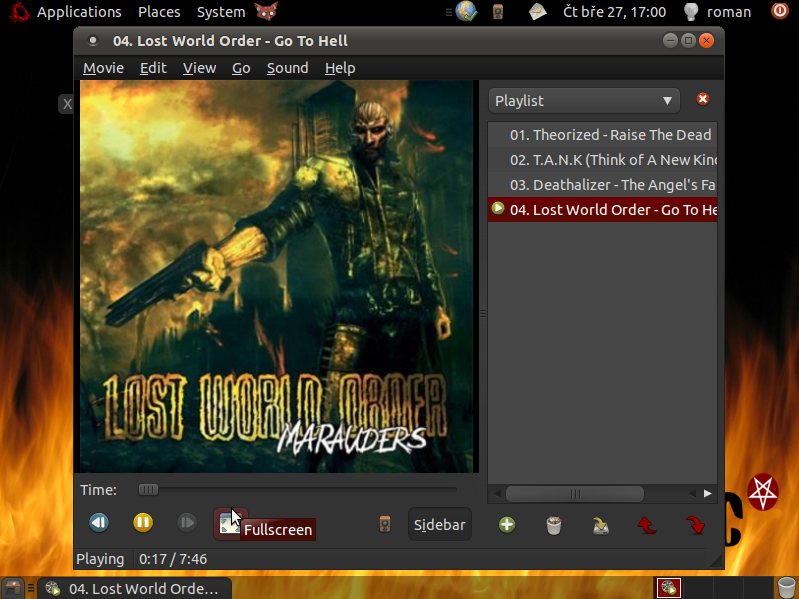
Task: Toggle the Sidebar button
Action: [440, 524]
